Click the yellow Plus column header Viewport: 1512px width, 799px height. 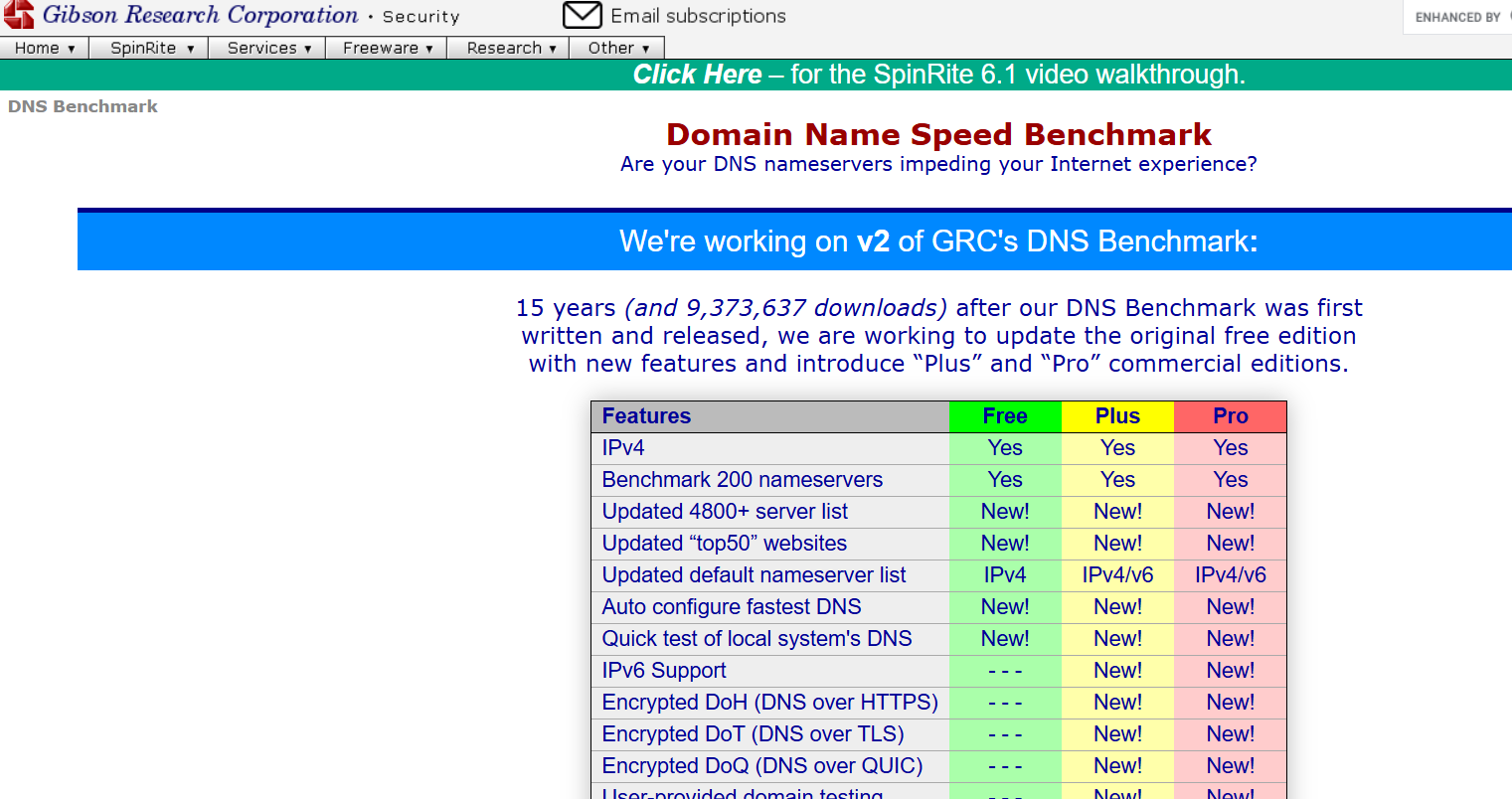coord(1117,416)
